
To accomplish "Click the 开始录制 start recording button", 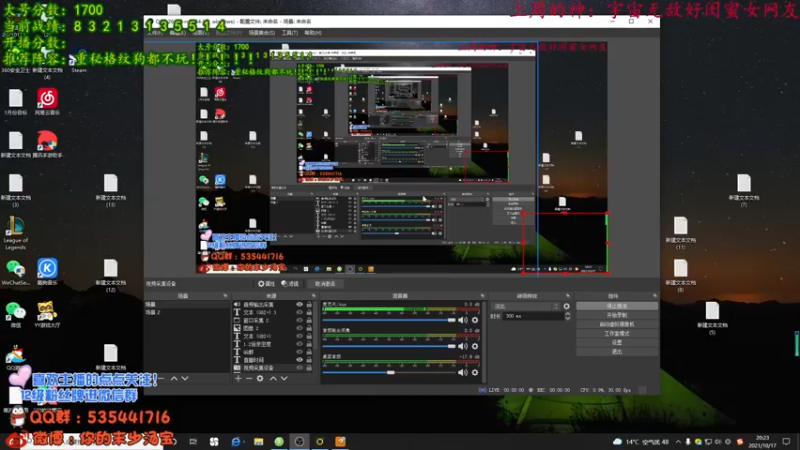I will click(x=617, y=315).
